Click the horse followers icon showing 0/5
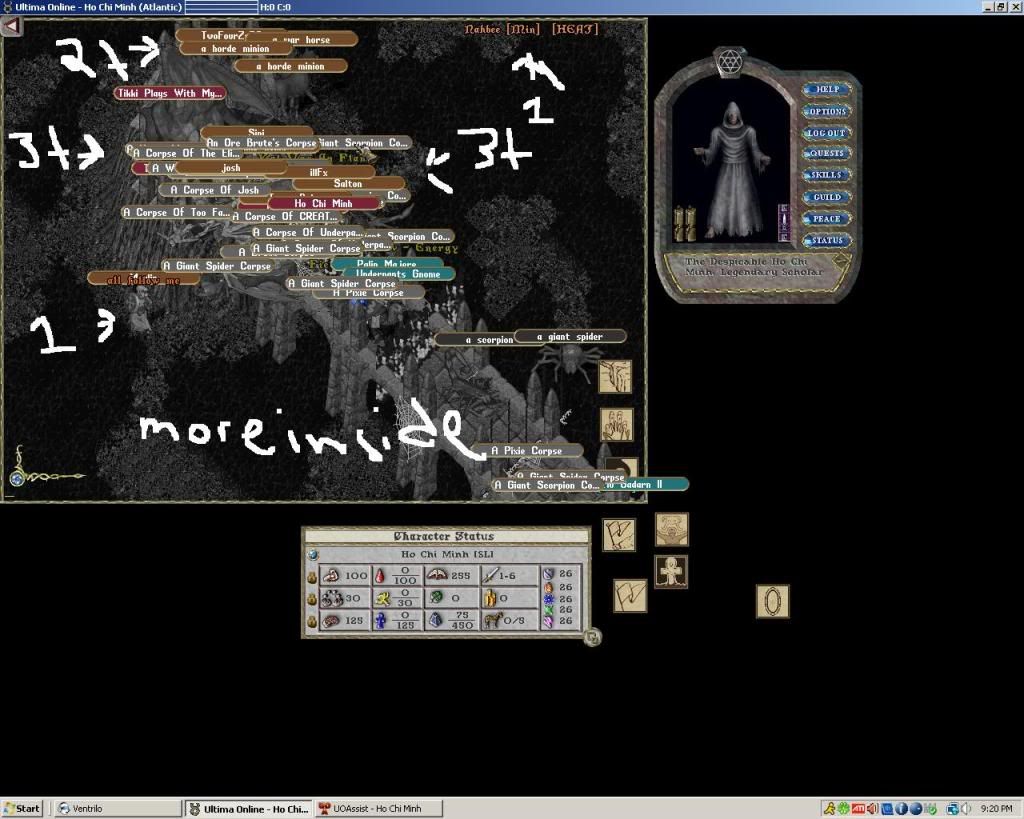The image size is (1024, 819). 492,620
